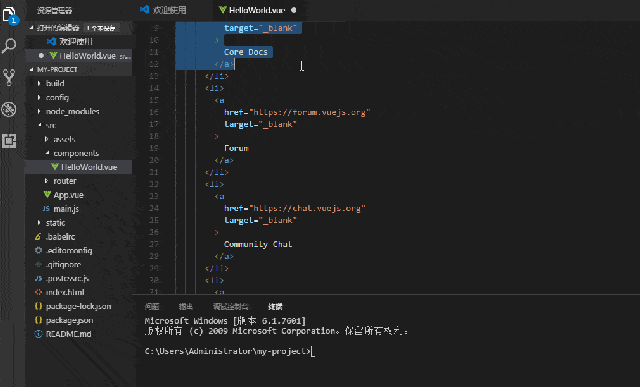The height and width of the screenshot is (387, 640).
Task: Expand the static folder
Action: point(55,222)
